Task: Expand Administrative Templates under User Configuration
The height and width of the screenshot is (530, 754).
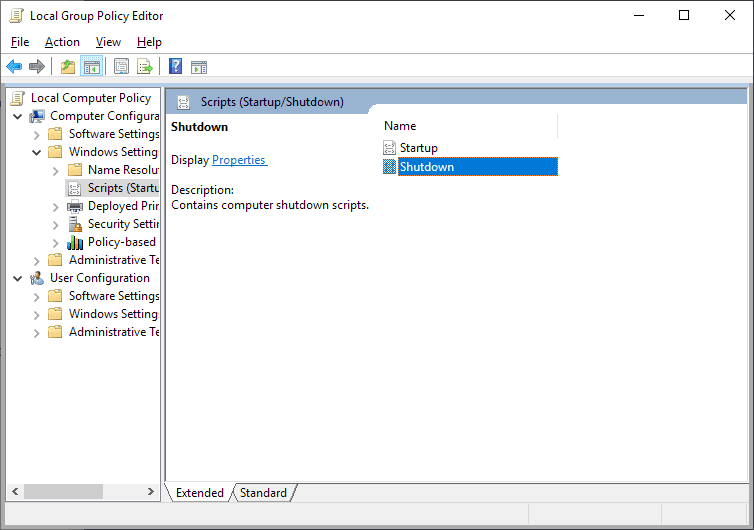Action: tap(37, 333)
